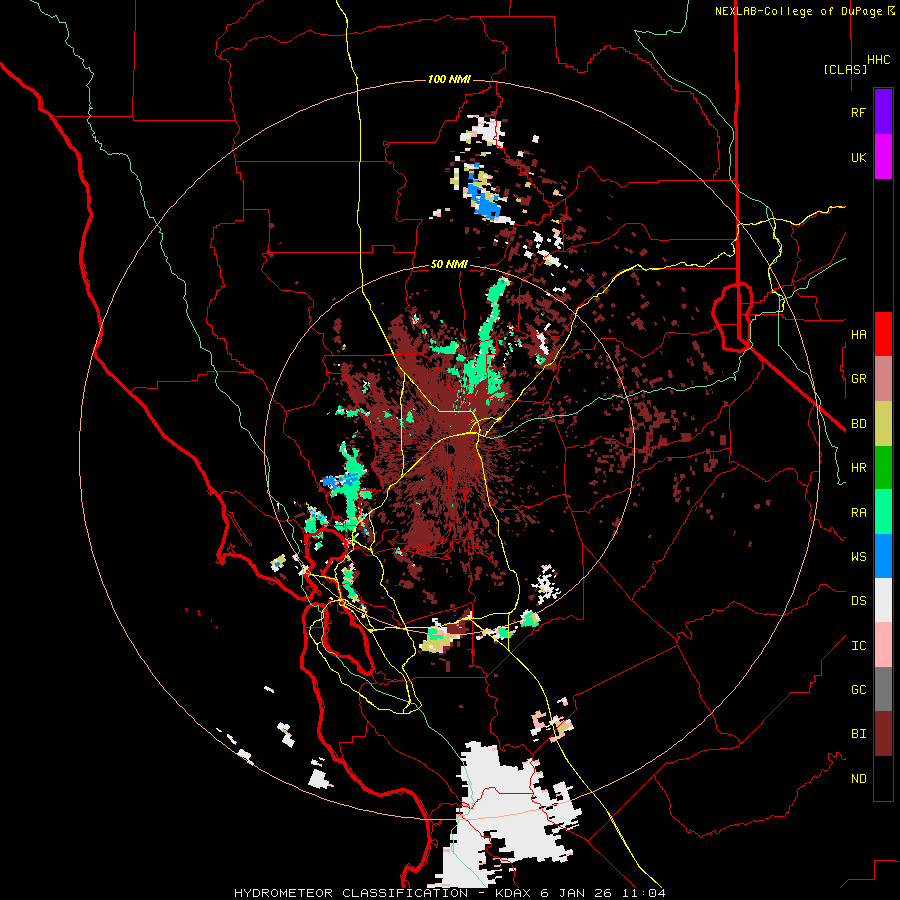
Task: Click the RF purple legend swatch
Action: tap(883, 112)
